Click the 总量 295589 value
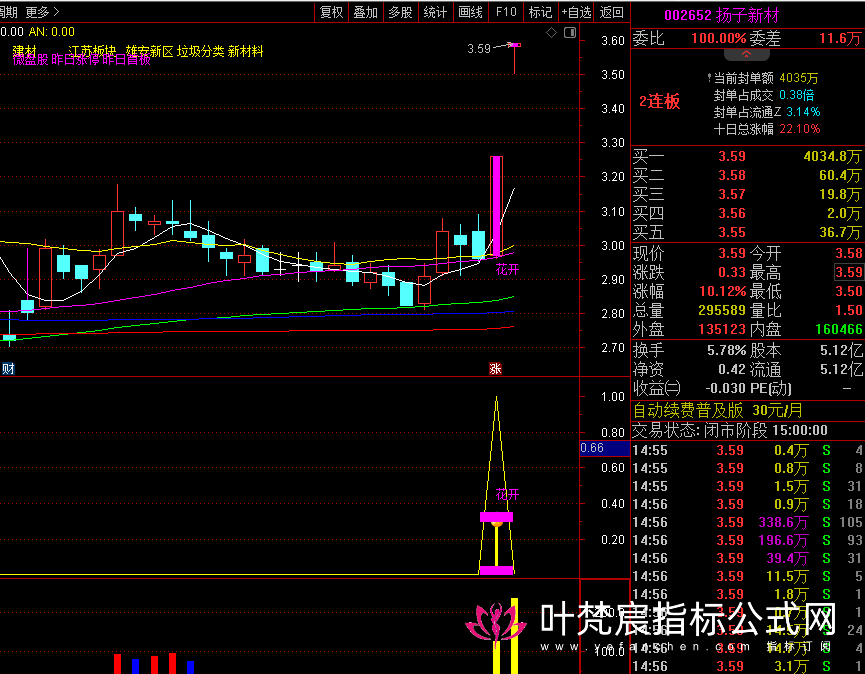Image resolution: width=865 pixels, height=674 pixels. pyautogui.click(x=722, y=311)
